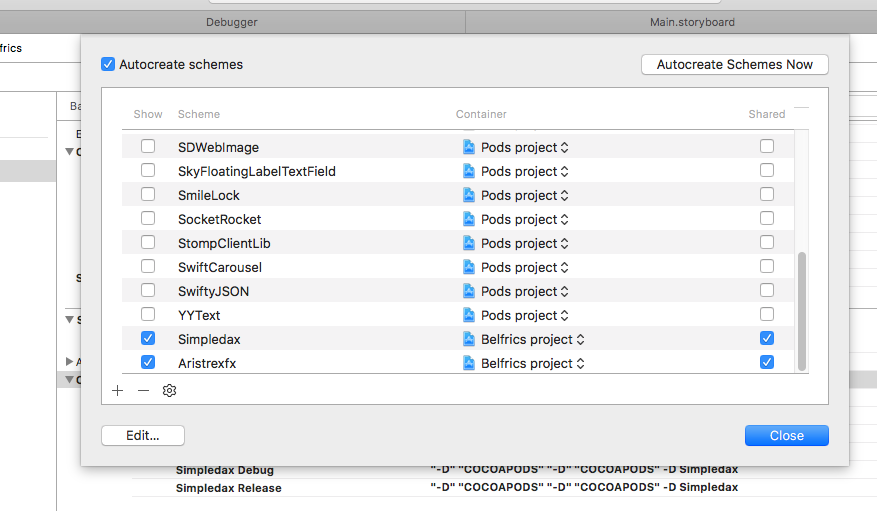Mark SocketRocket scheme as Shared
Viewport: 877px width, 511px height.
click(x=767, y=219)
